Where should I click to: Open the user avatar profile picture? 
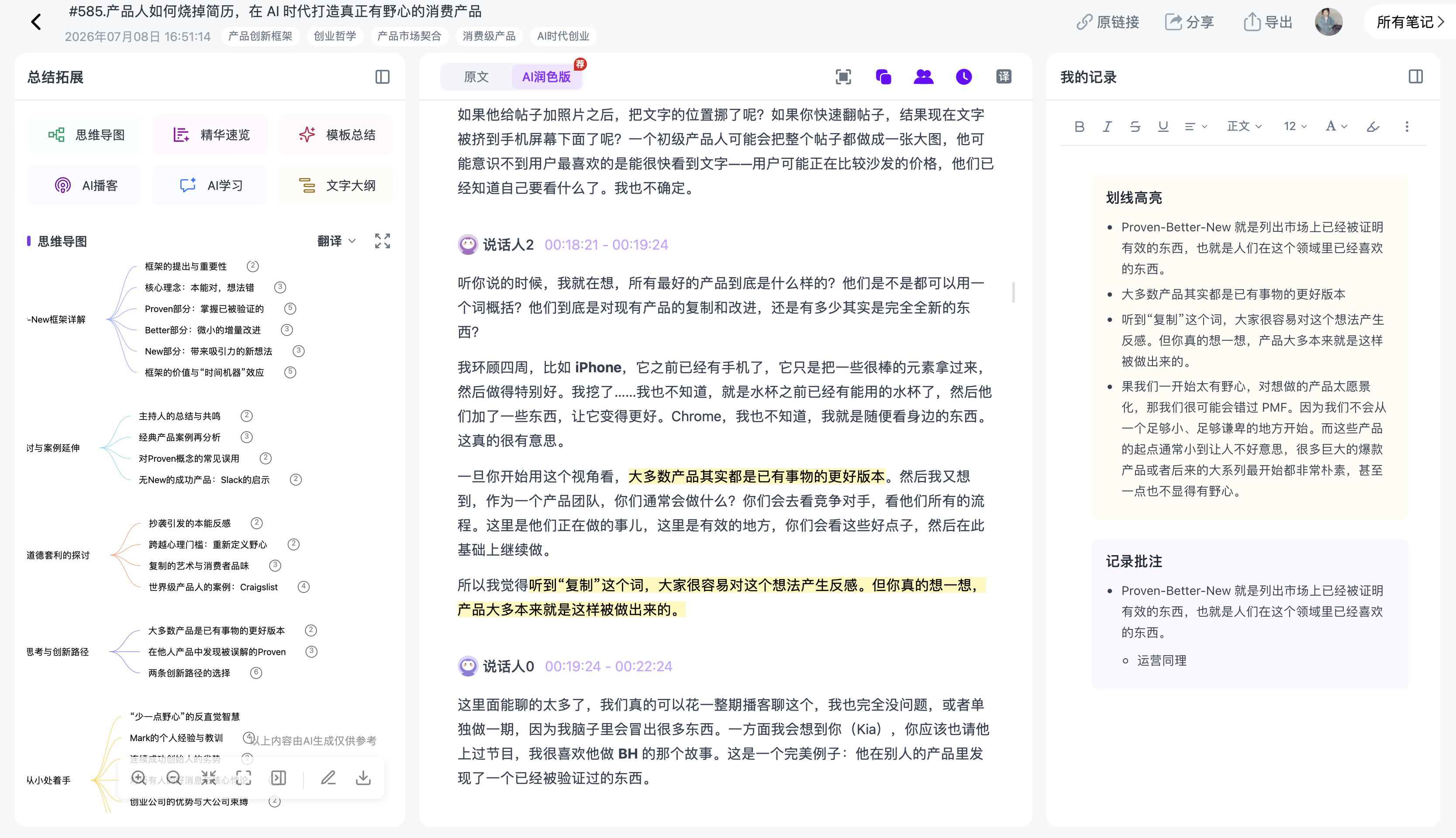click(x=1329, y=22)
